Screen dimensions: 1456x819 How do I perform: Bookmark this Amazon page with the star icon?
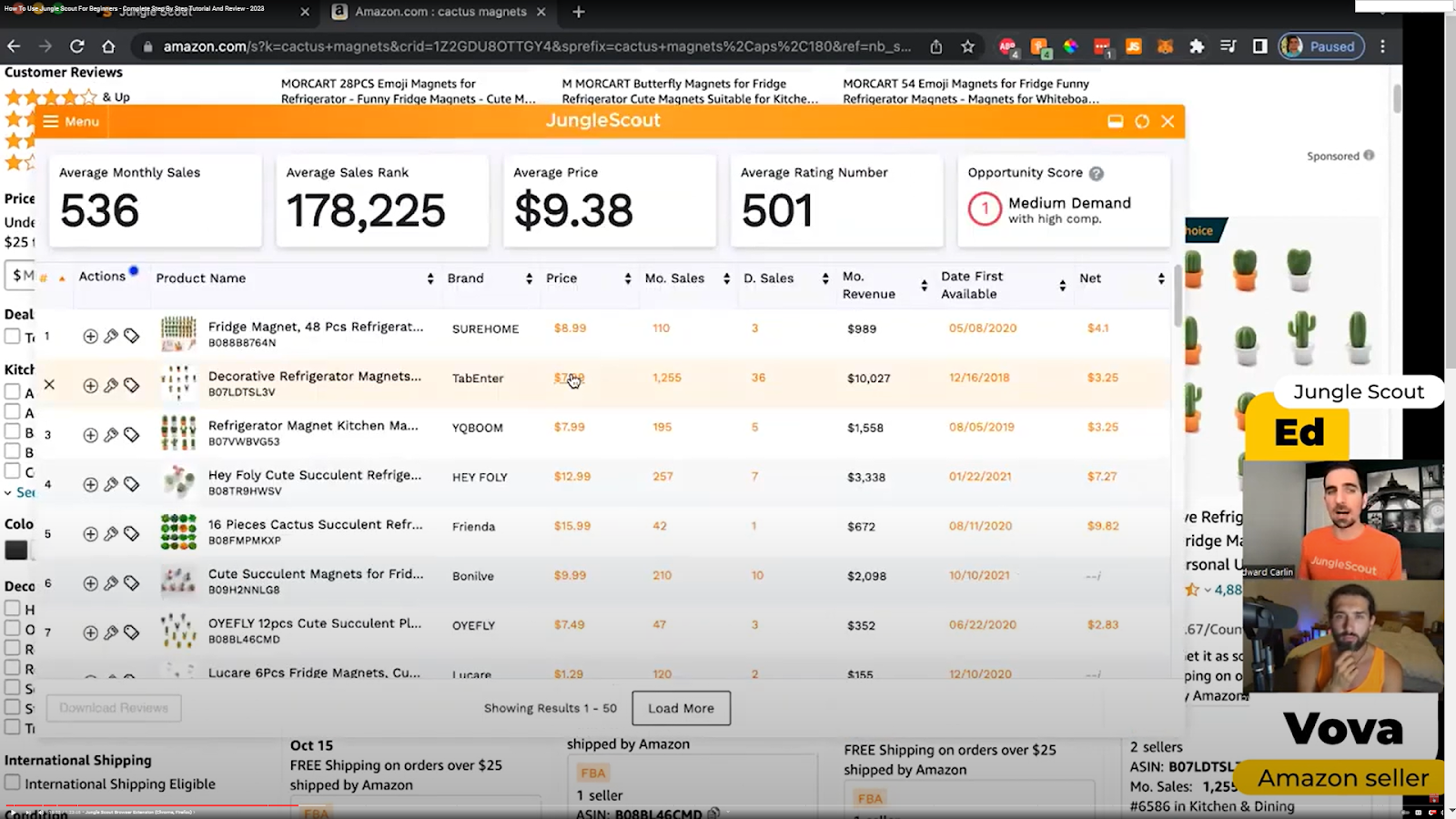[x=967, y=46]
